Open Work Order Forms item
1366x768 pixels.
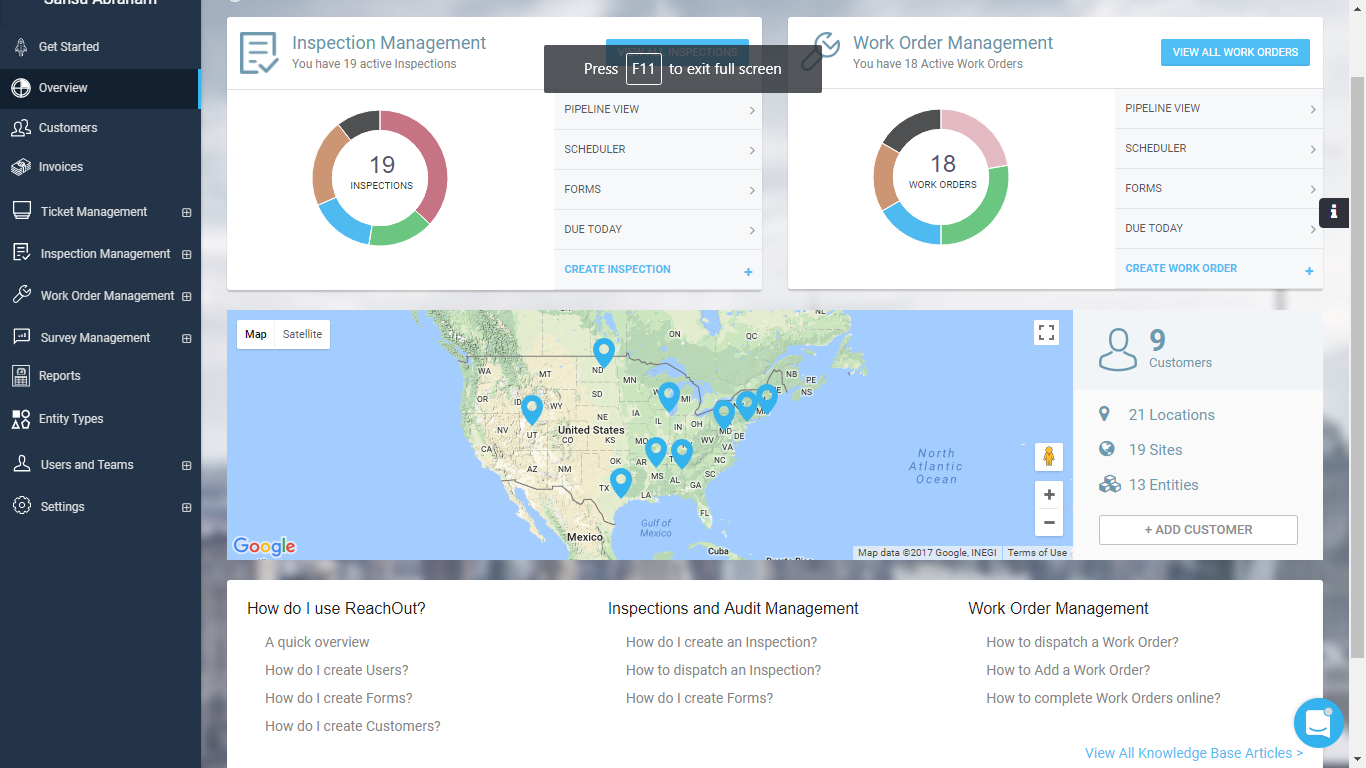point(1219,188)
